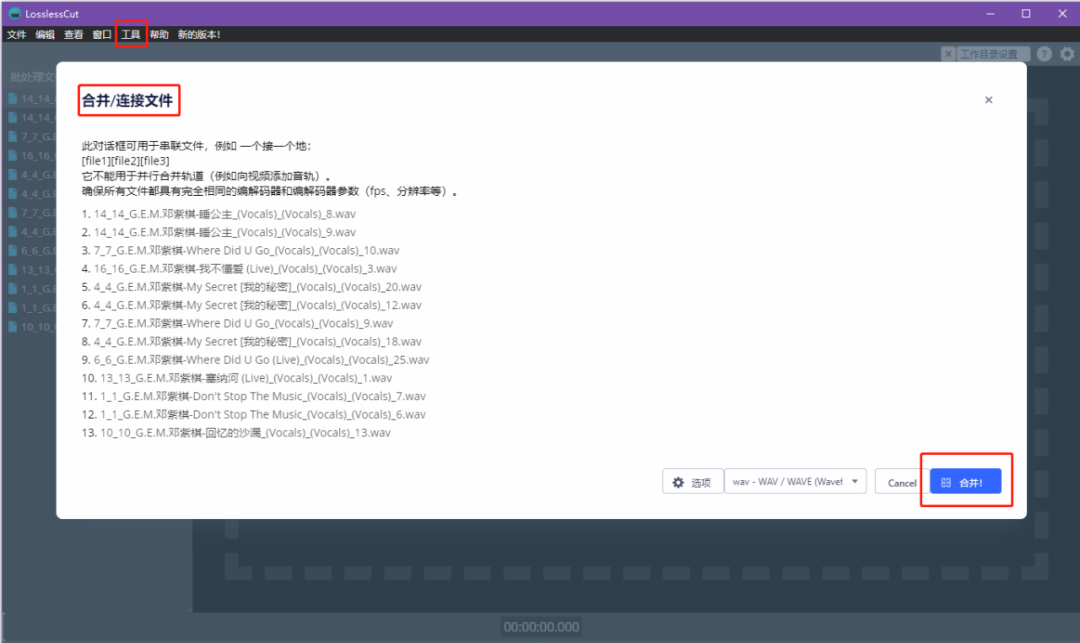
Task: Expand the wav output format dropdown
Action: [x=795, y=481]
